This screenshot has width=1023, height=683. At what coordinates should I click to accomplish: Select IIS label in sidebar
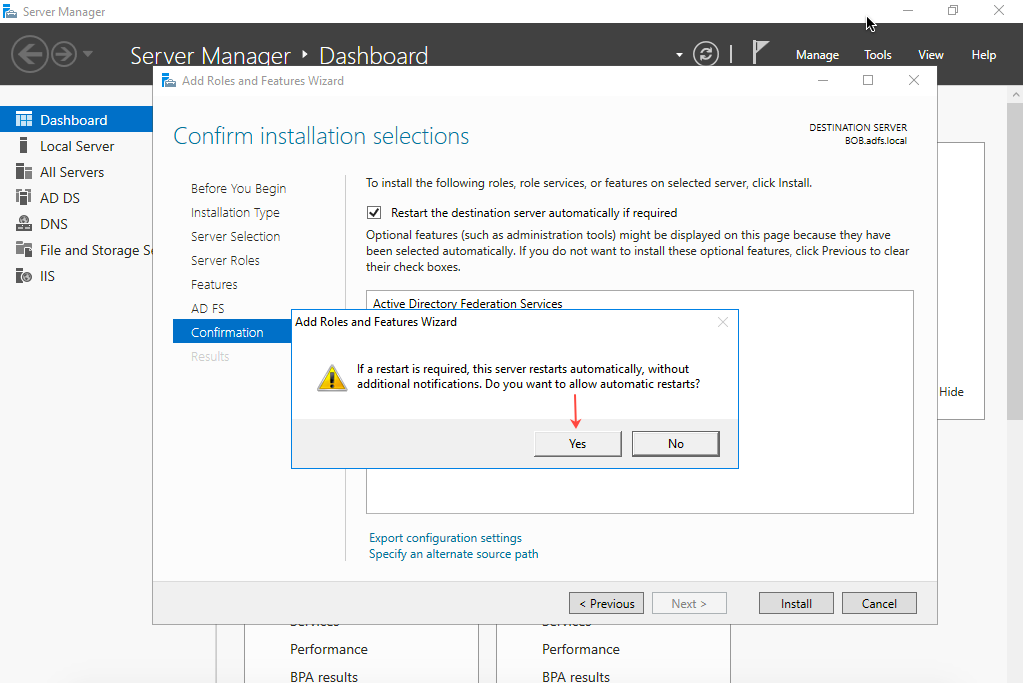coord(47,276)
